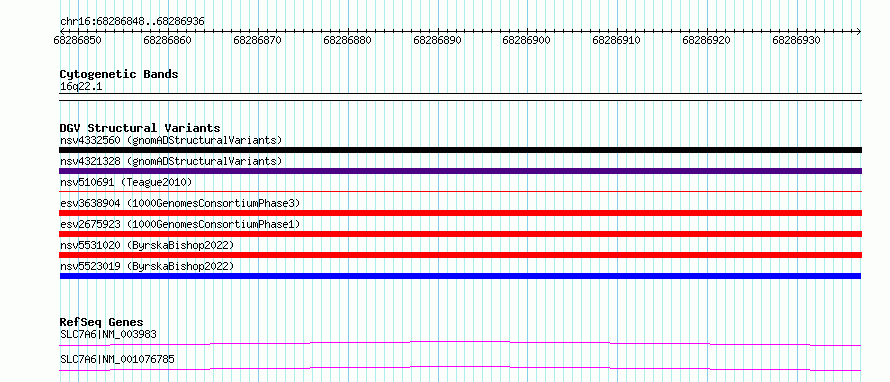Click the nsv5531020 (ByrskaBishop2022) label
Screen dimensions: 890x382
(x=146, y=245)
